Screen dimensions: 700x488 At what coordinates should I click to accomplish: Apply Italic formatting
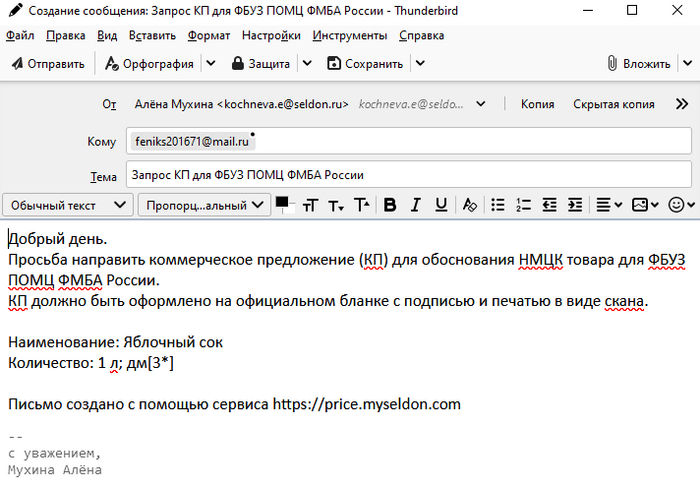point(415,205)
